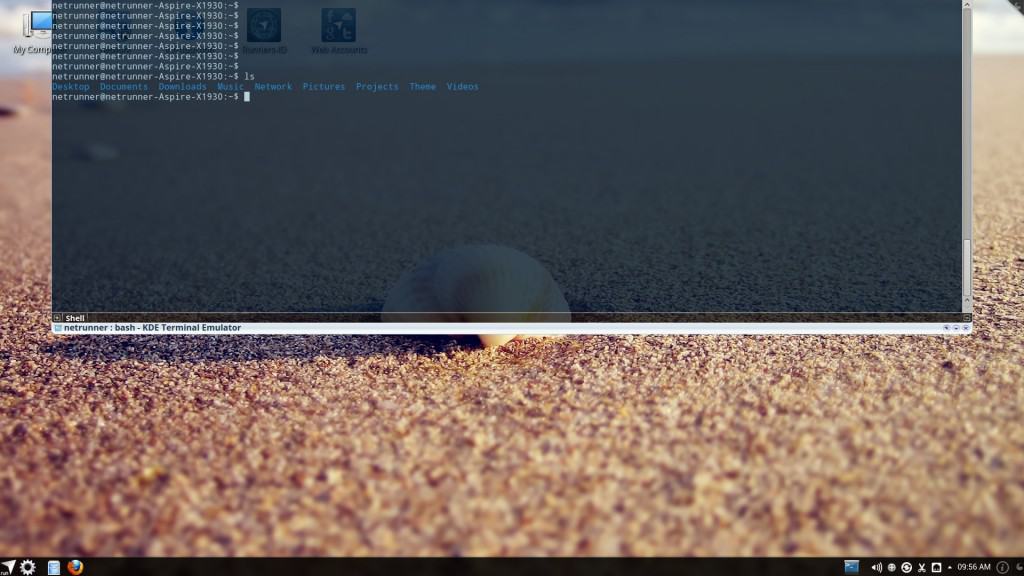
Task: Click the Desktop folder name in ls output
Action: pyautogui.click(x=71, y=86)
